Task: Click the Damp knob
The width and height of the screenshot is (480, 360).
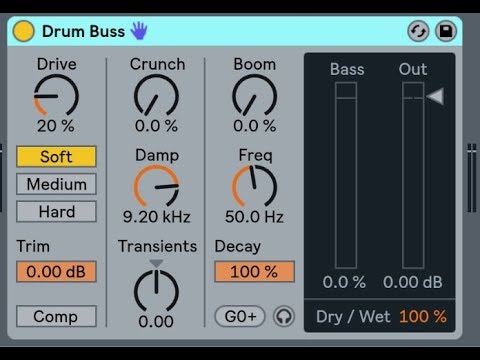Action: 156,187
